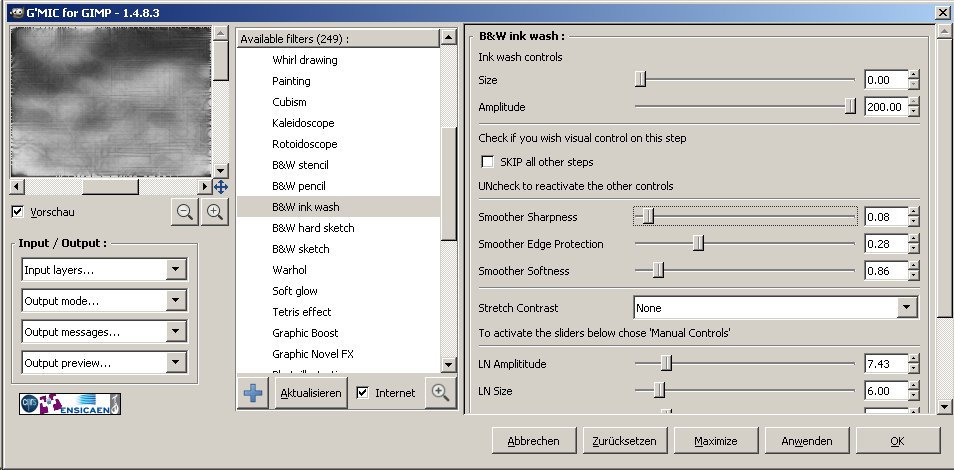Click the ENSICAEN logo banner

click(70, 404)
